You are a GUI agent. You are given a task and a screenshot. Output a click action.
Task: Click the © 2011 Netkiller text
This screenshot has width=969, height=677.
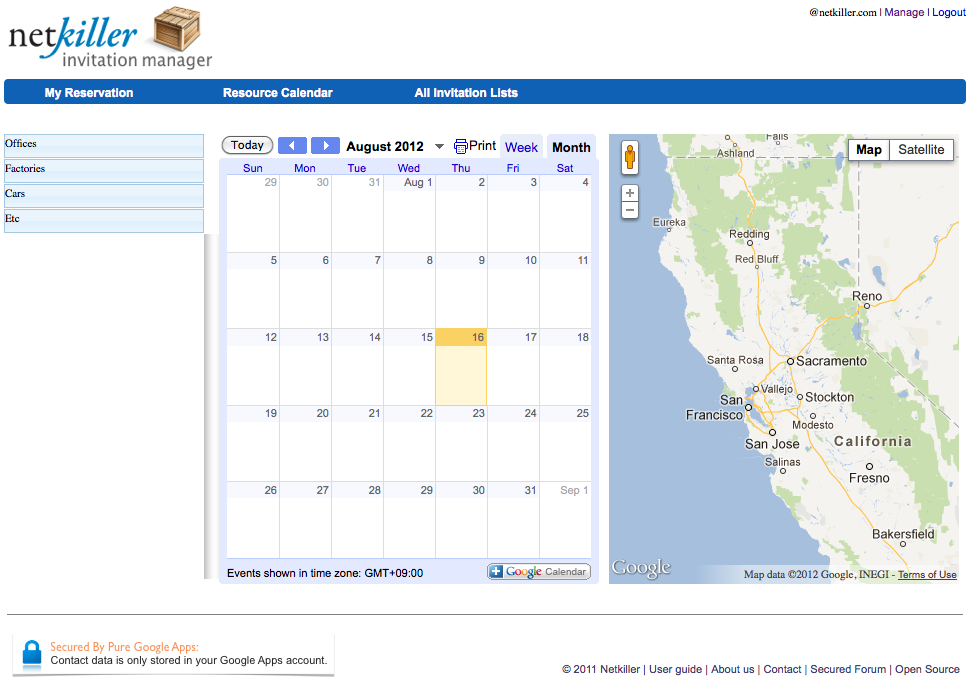(x=601, y=669)
